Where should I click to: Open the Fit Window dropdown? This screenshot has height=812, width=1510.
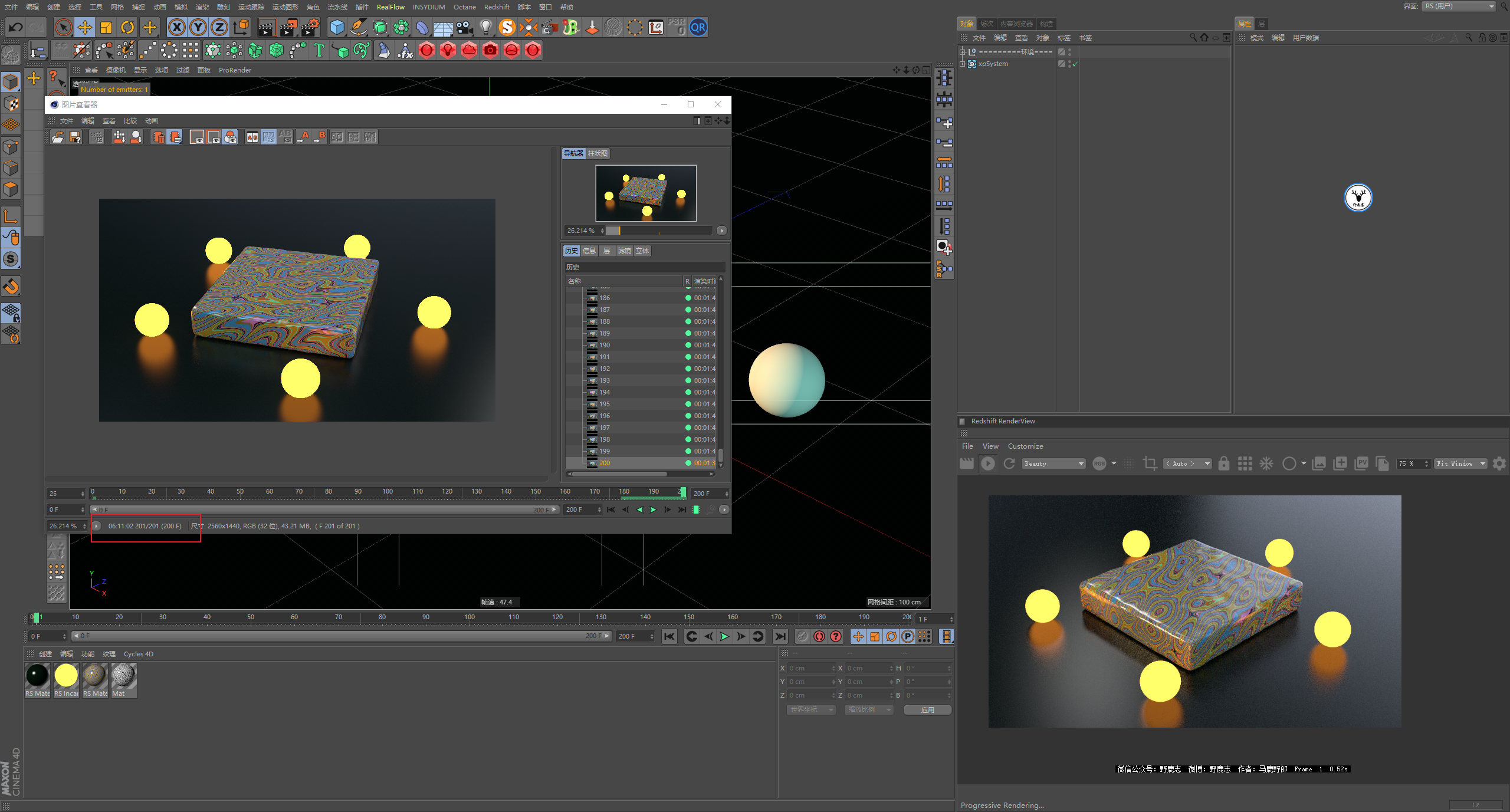1460,463
